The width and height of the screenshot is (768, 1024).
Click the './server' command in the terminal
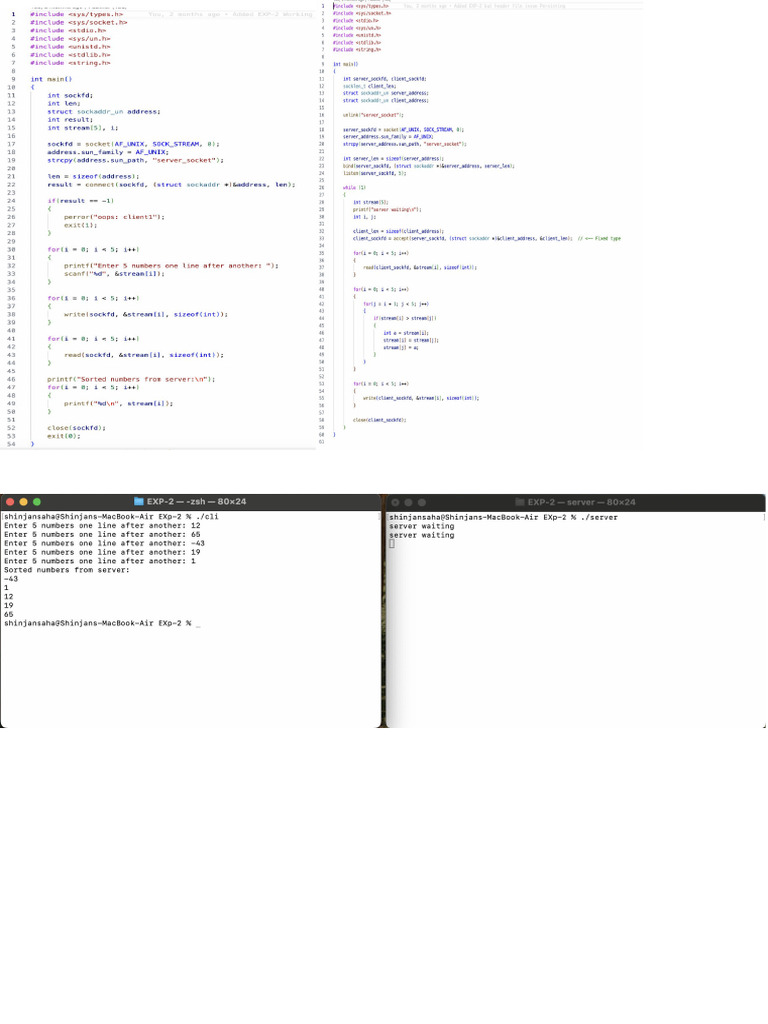point(597,517)
